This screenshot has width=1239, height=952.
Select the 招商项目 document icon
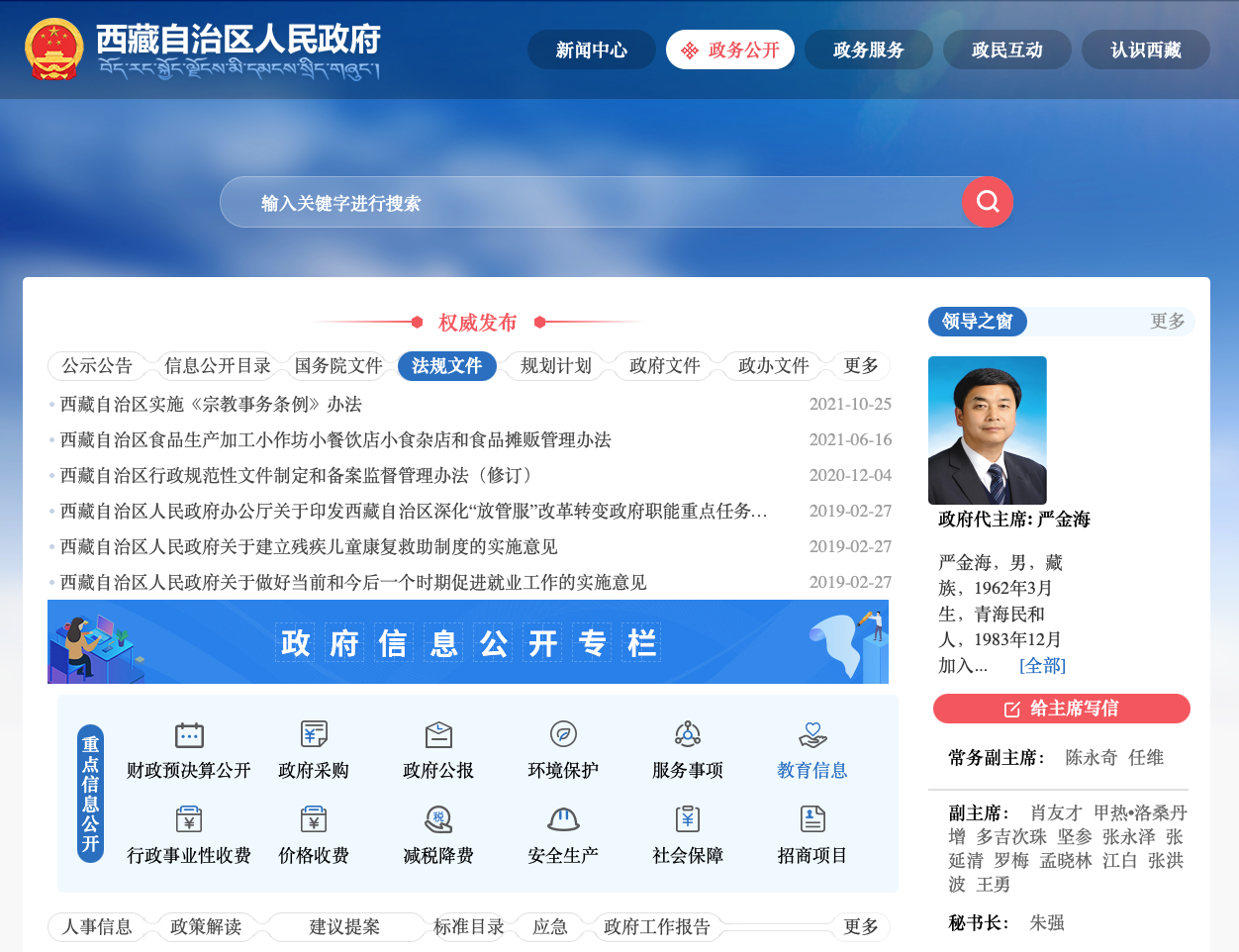812,819
